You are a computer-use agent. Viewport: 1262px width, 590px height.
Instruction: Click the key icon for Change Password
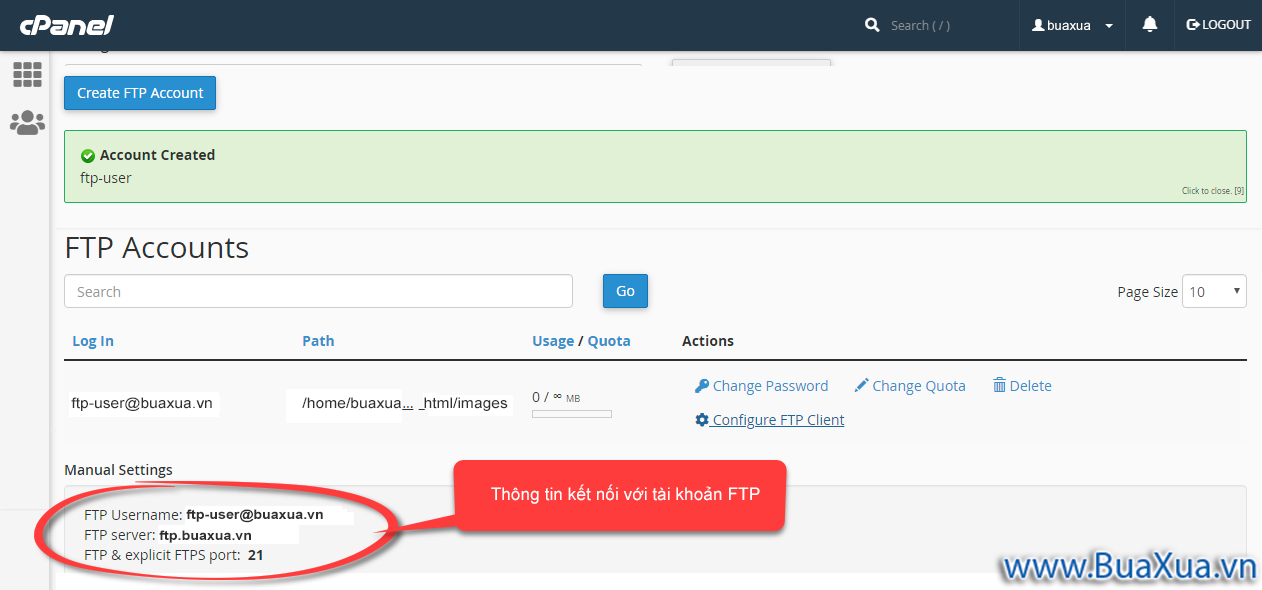[702, 386]
